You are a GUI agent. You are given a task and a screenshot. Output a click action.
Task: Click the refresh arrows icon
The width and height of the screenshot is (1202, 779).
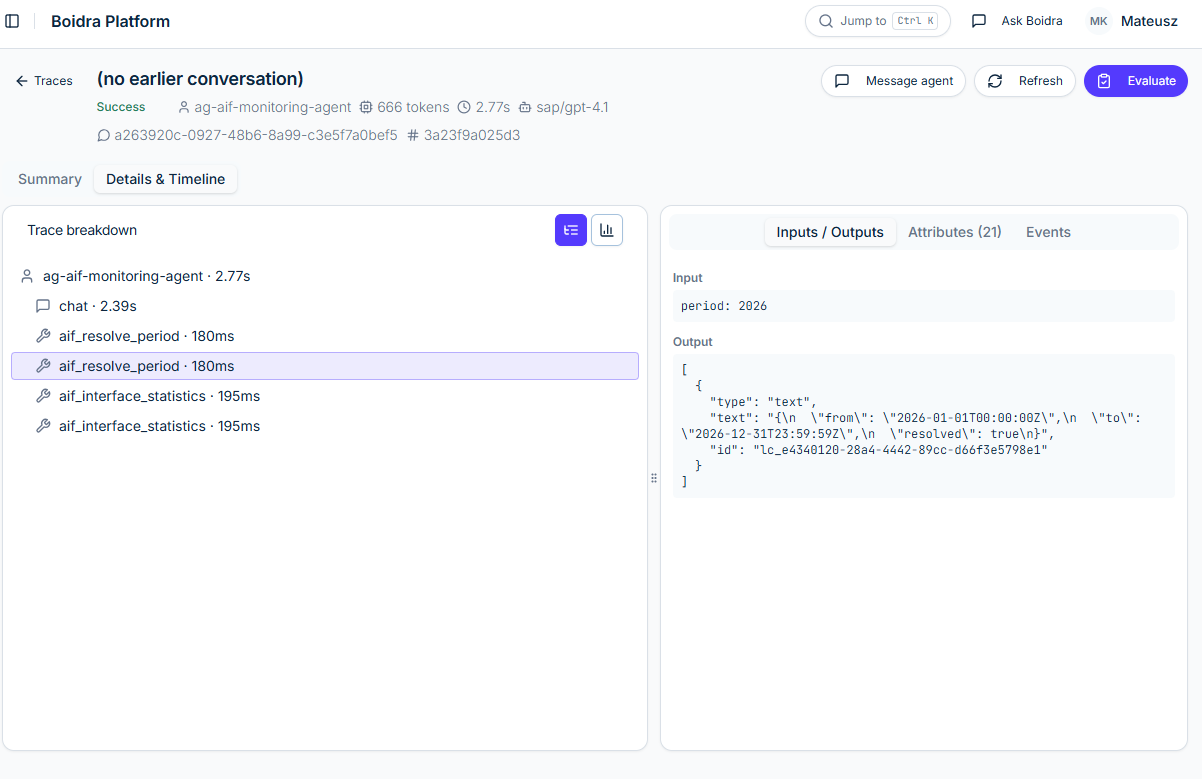pos(995,81)
